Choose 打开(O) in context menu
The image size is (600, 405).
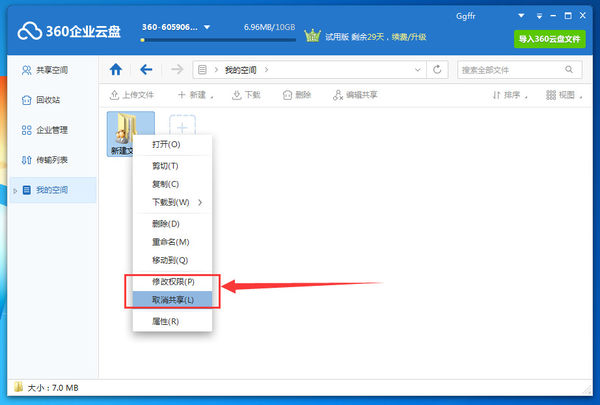[173, 144]
